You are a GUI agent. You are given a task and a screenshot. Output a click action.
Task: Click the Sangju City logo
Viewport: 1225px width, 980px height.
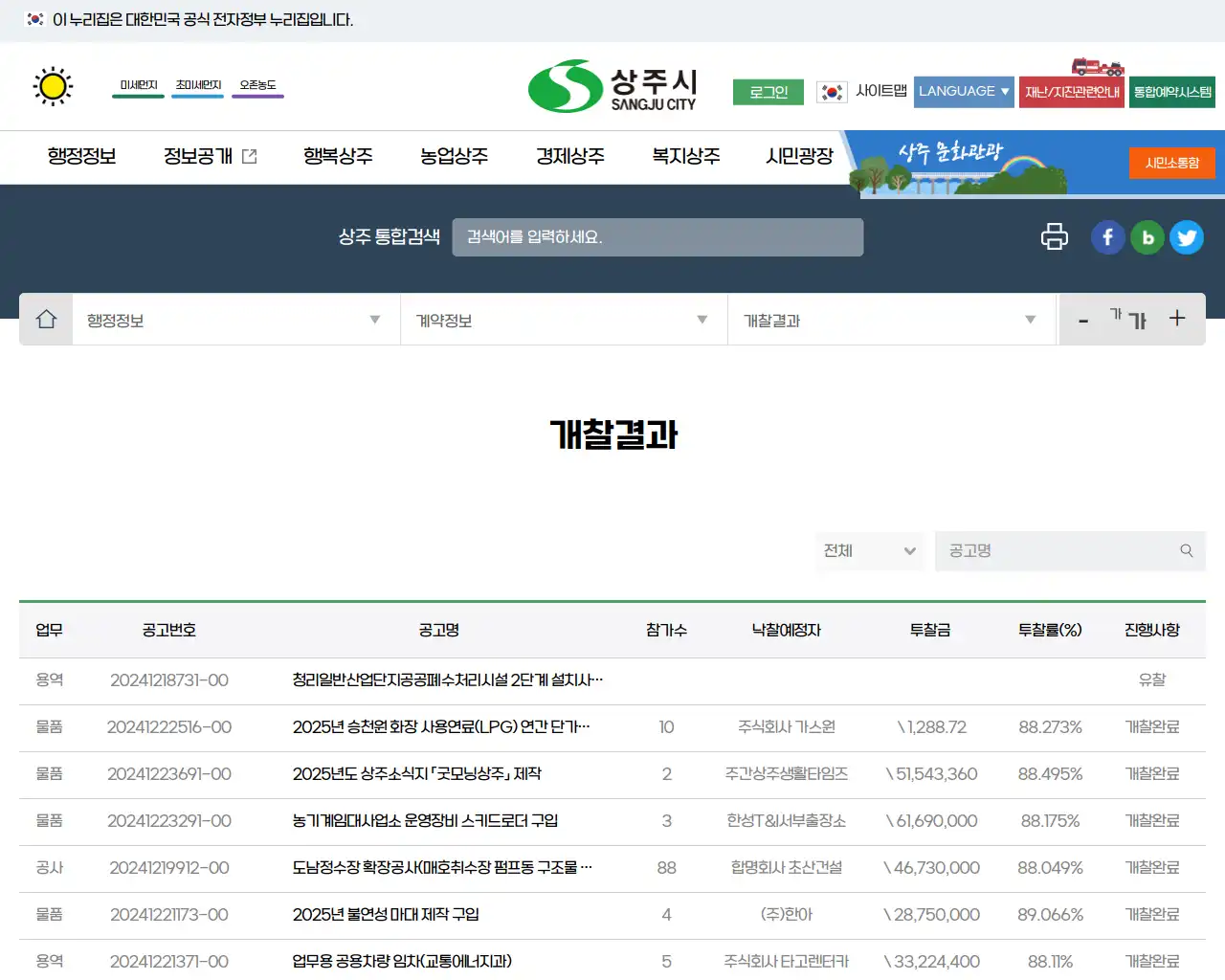click(612, 86)
